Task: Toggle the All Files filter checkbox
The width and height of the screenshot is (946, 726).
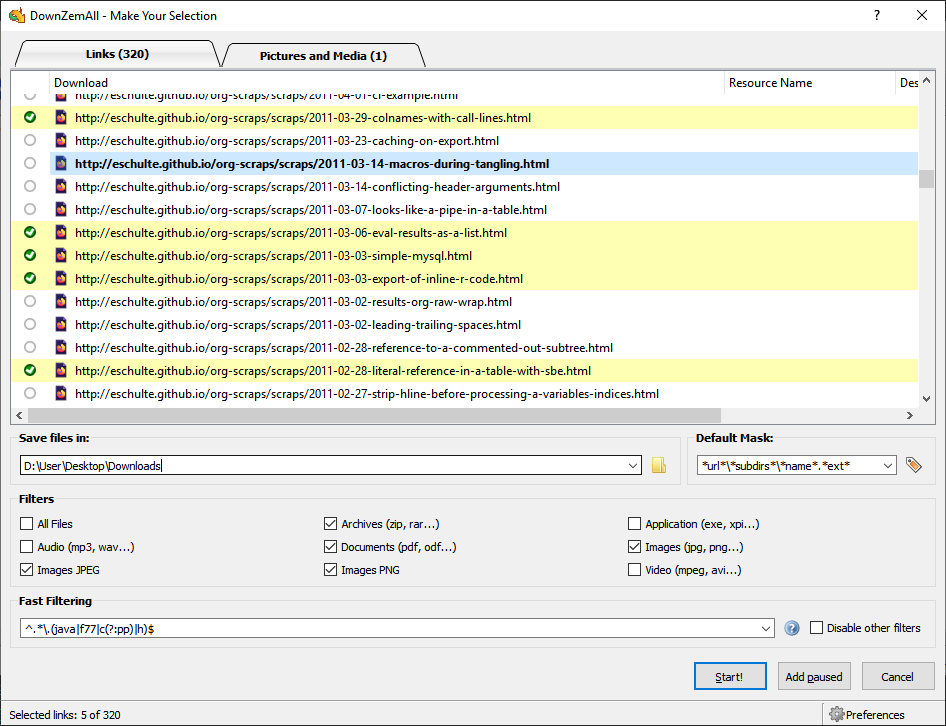Action: [27, 523]
